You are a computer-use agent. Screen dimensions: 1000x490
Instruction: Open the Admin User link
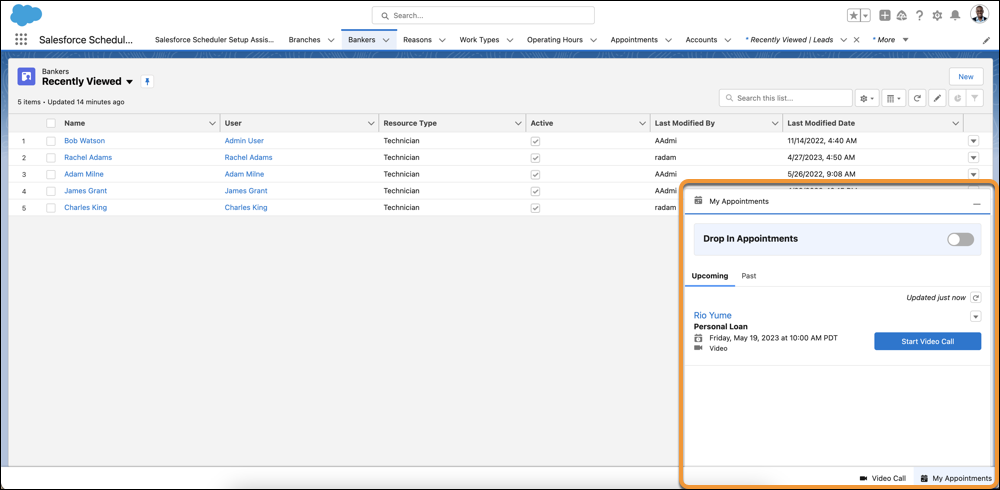[x=244, y=141]
